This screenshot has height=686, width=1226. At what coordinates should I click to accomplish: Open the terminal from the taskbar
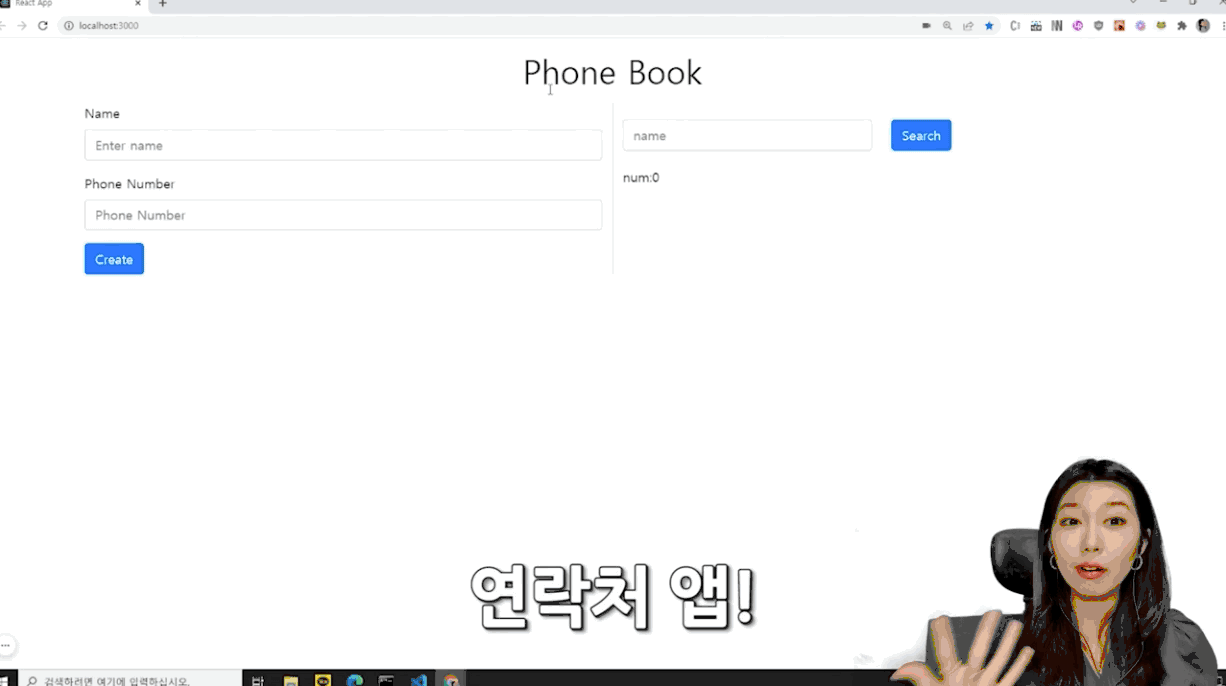387,680
